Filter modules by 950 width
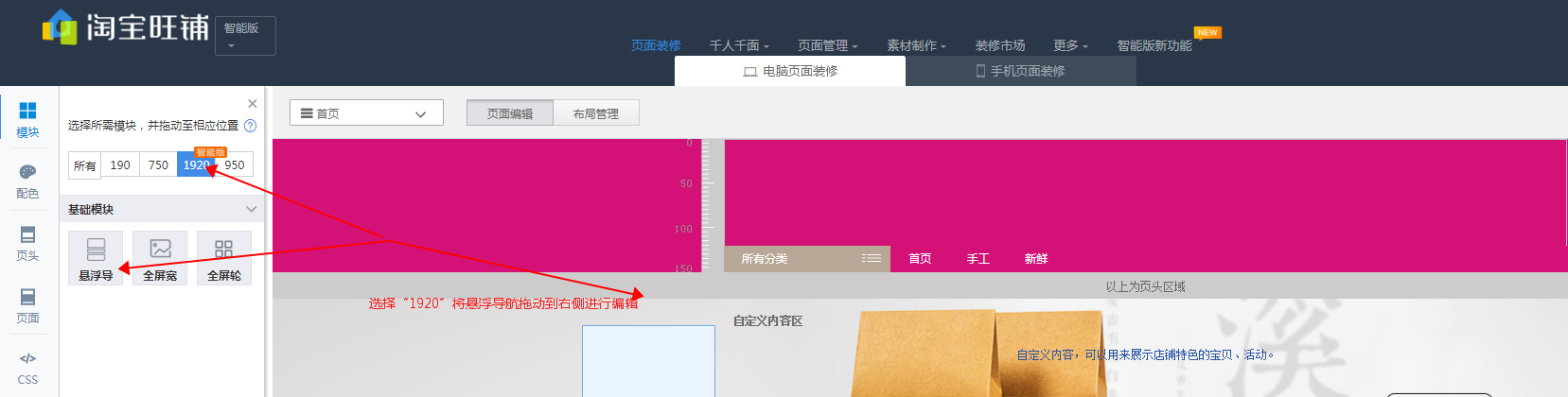 235,164
